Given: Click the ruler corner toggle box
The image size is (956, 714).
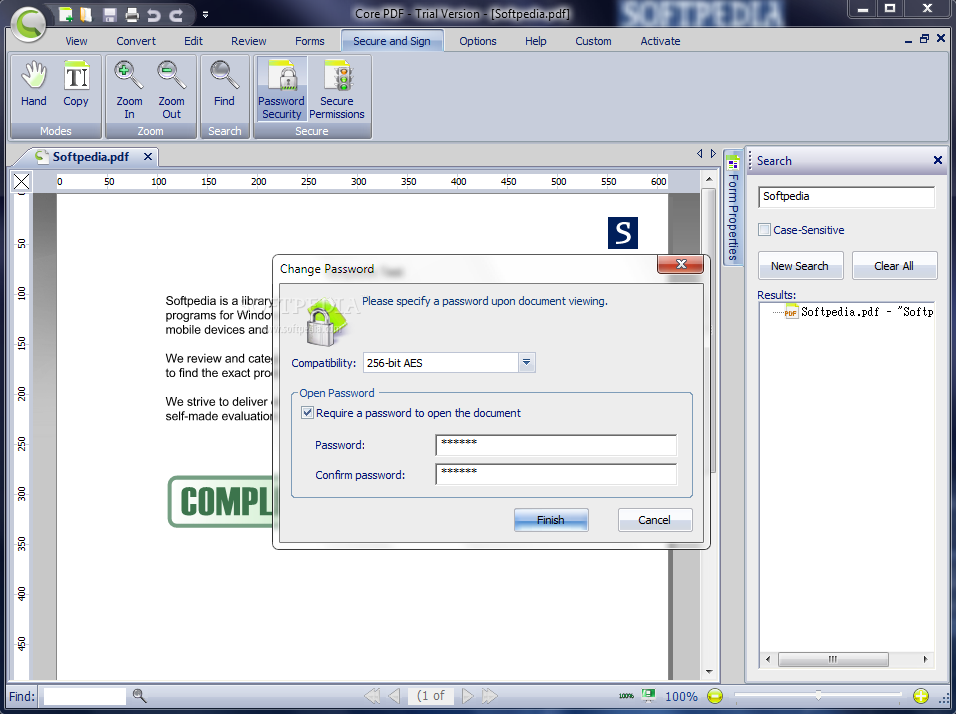Looking at the screenshot, I should [x=21, y=181].
